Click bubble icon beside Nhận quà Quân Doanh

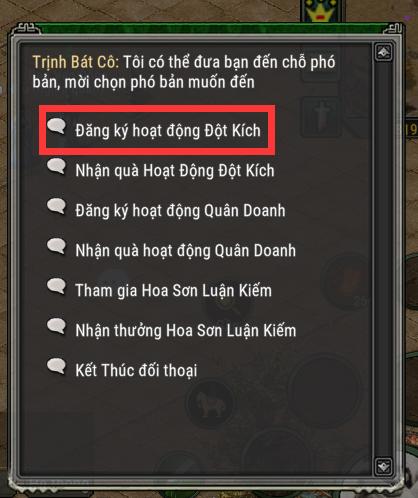[57, 246]
